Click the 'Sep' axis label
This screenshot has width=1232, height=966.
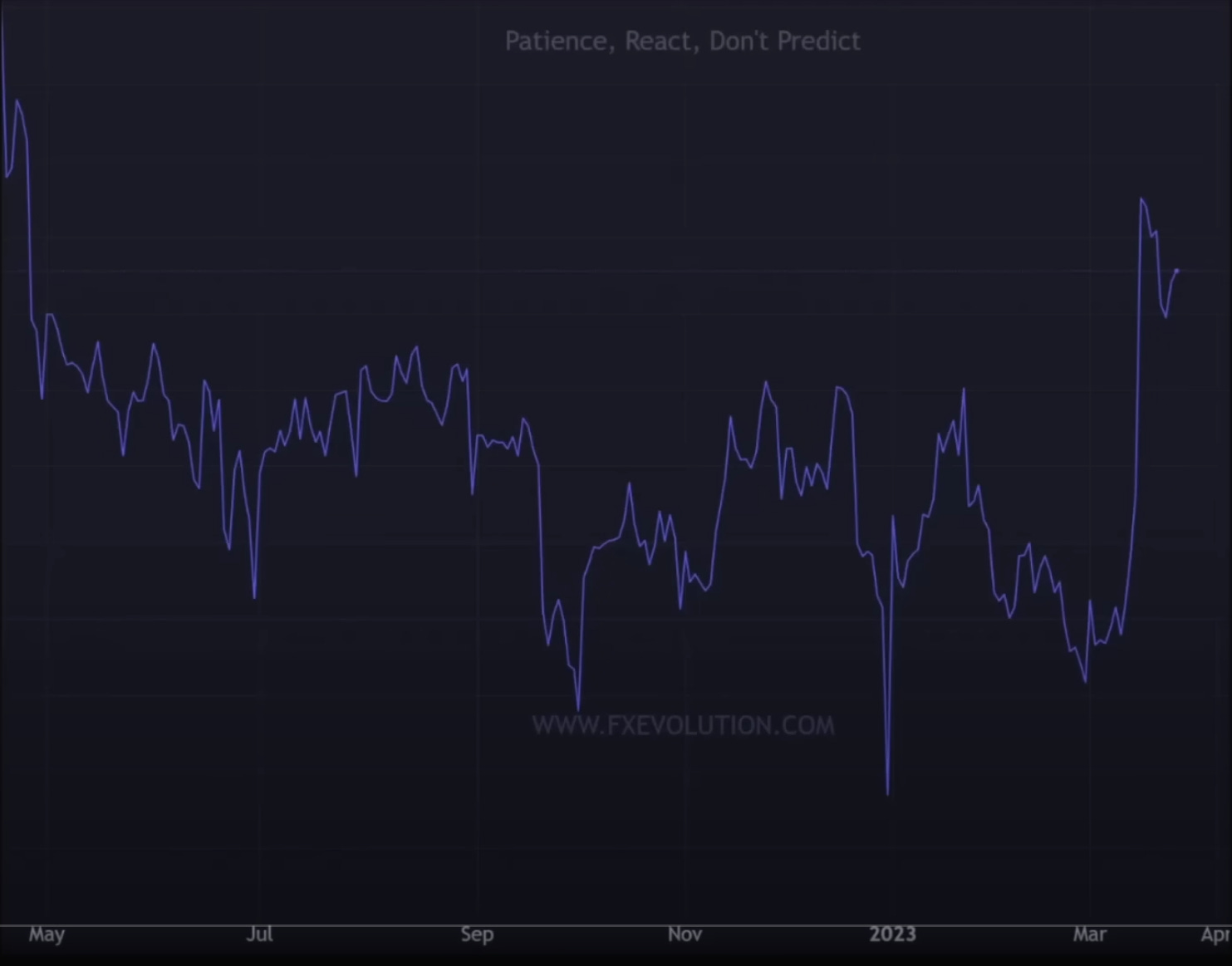click(477, 934)
